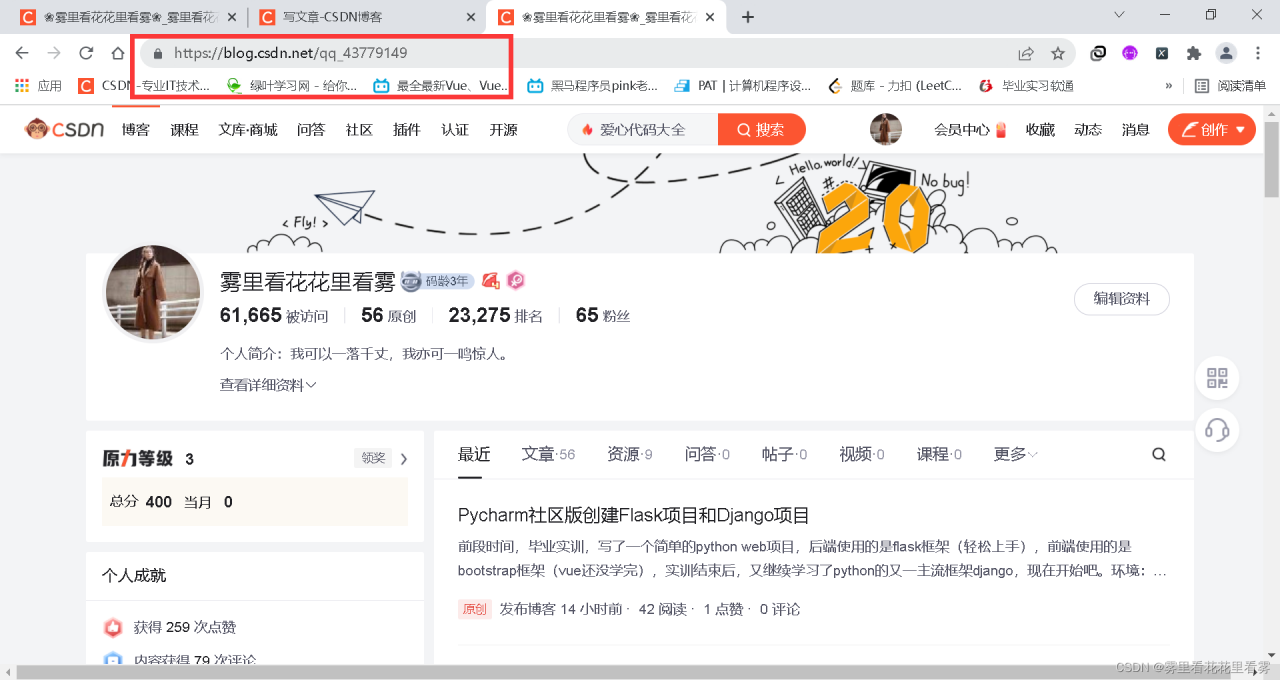Click the address bar URL
The width and height of the screenshot is (1280, 680).
tap(291, 53)
